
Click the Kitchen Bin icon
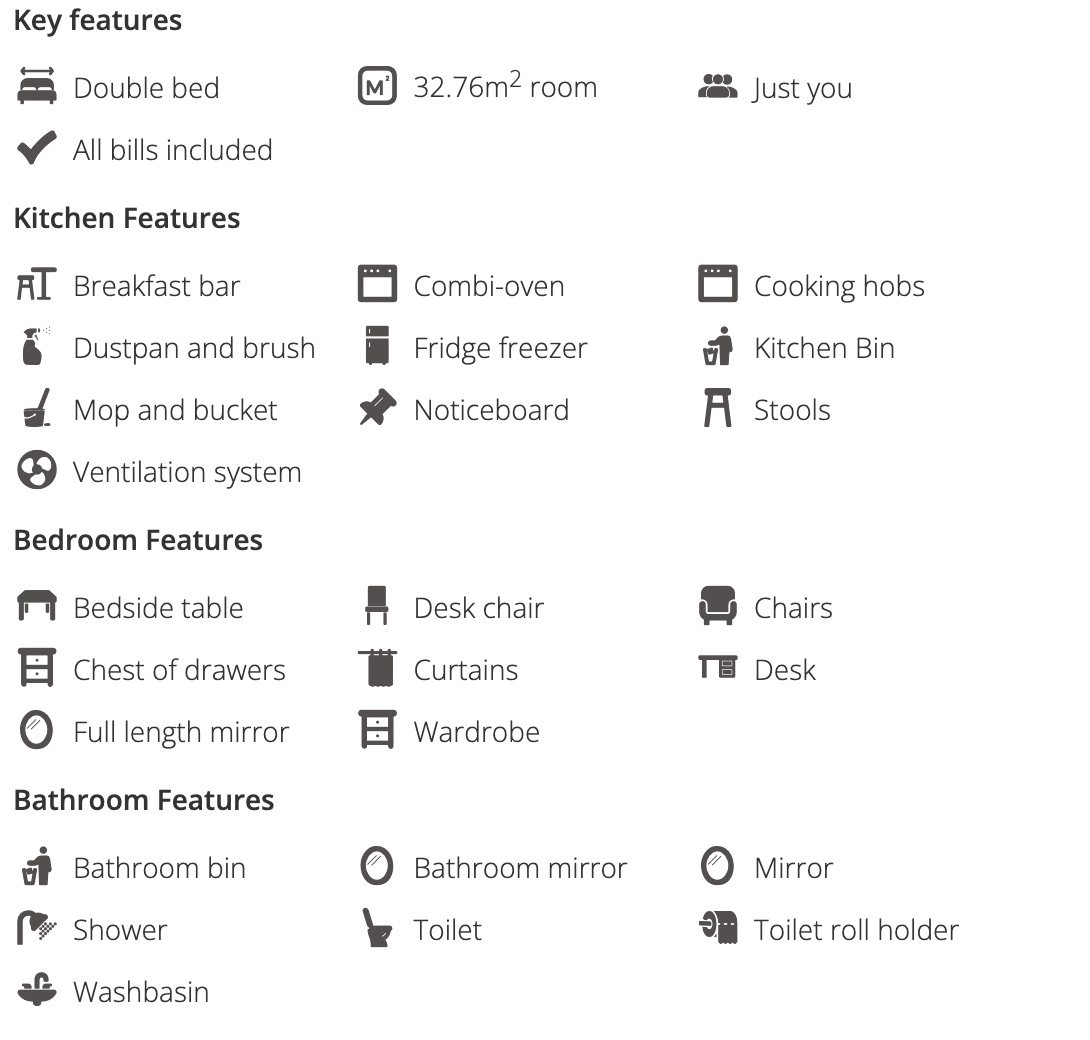(x=717, y=346)
